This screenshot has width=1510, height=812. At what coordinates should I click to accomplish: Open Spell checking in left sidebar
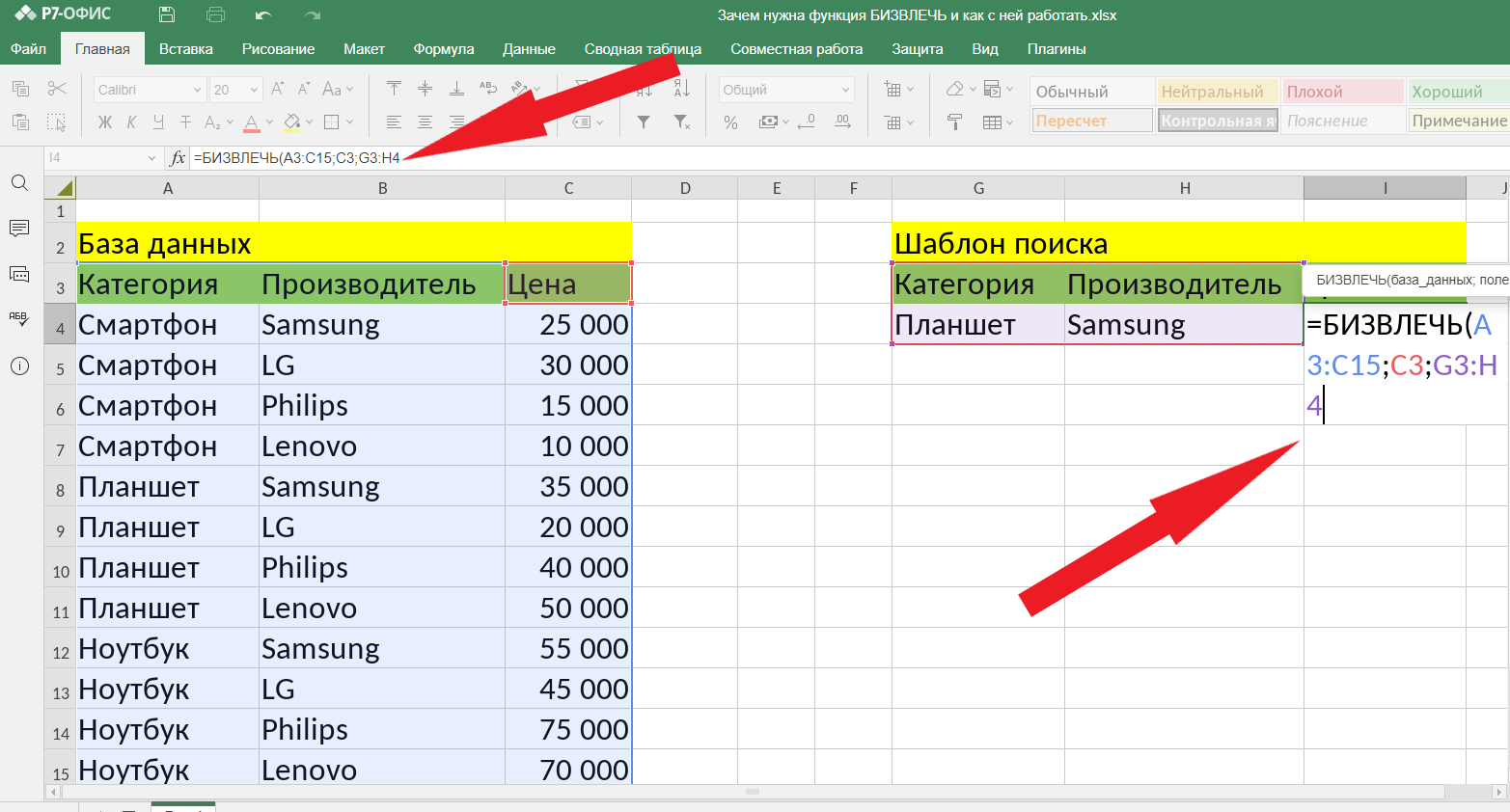click(19, 319)
